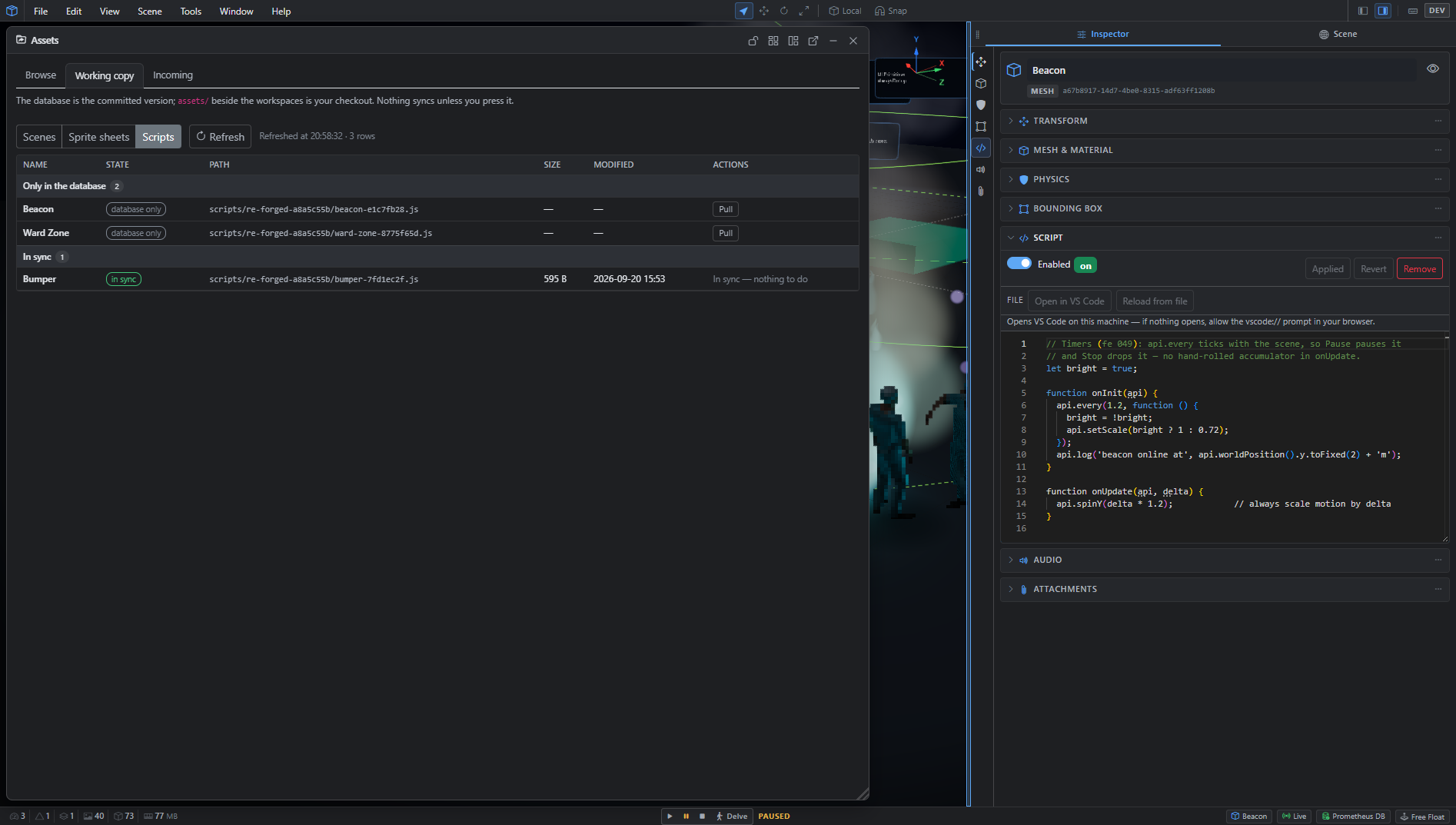Select the pointer tool in the top toolbar
The width and height of the screenshot is (1456, 825).
(x=743, y=11)
